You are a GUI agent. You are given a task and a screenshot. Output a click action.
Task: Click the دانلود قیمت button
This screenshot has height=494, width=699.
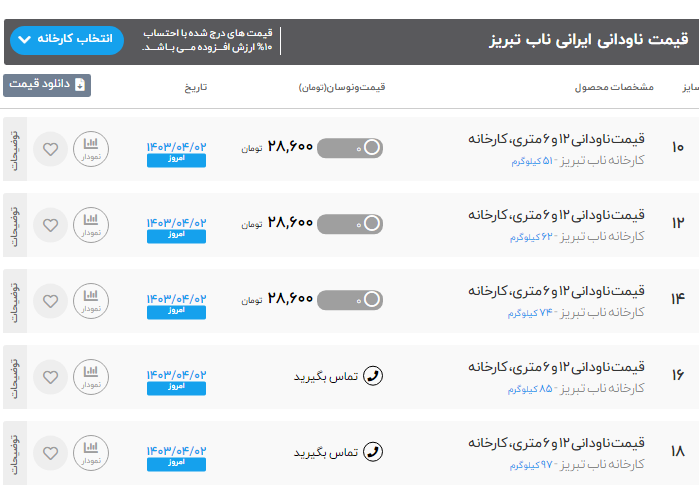(x=47, y=85)
